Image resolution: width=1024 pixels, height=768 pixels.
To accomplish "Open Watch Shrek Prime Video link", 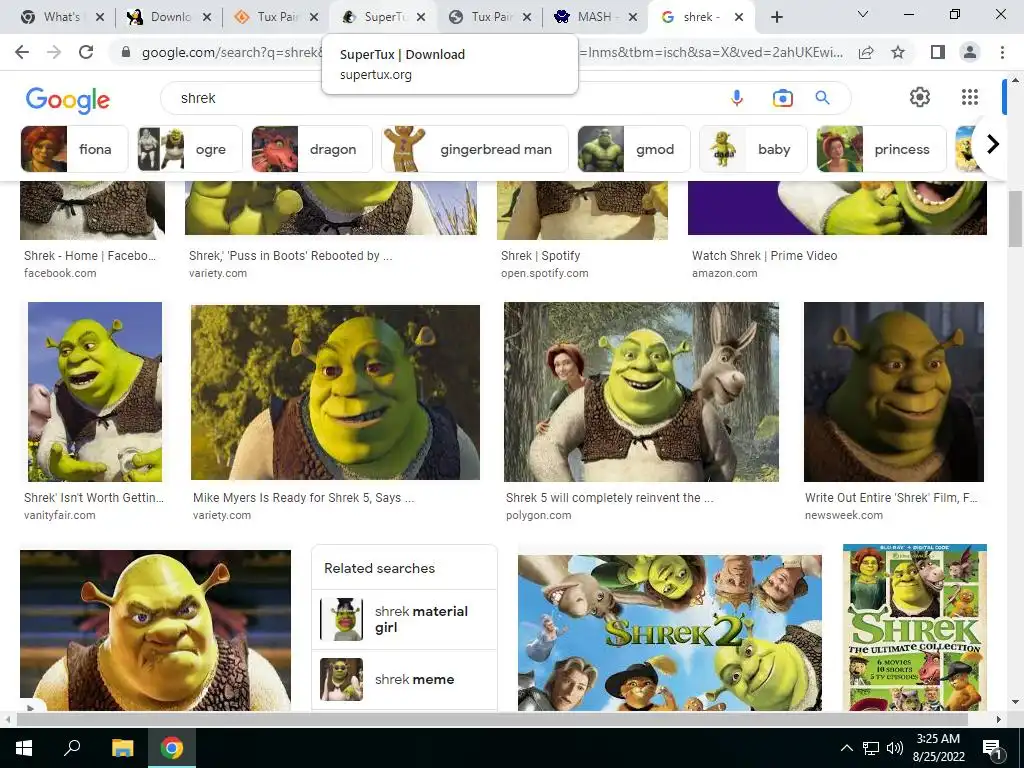I will coord(764,255).
